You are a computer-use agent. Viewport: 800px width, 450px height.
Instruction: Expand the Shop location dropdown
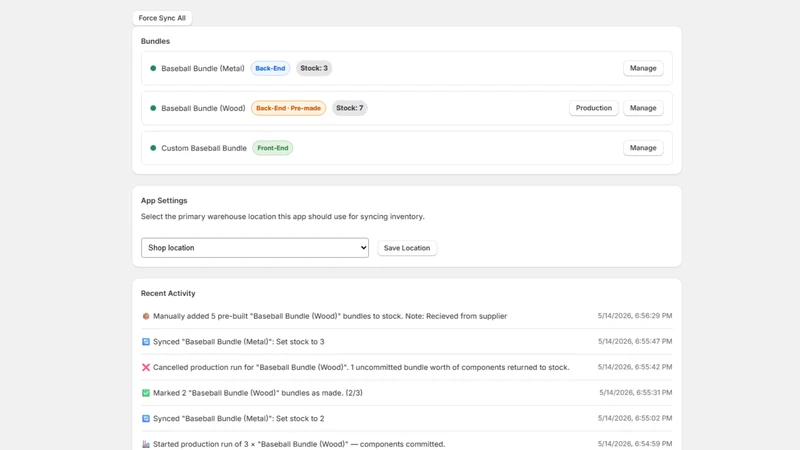(x=255, y=247)
